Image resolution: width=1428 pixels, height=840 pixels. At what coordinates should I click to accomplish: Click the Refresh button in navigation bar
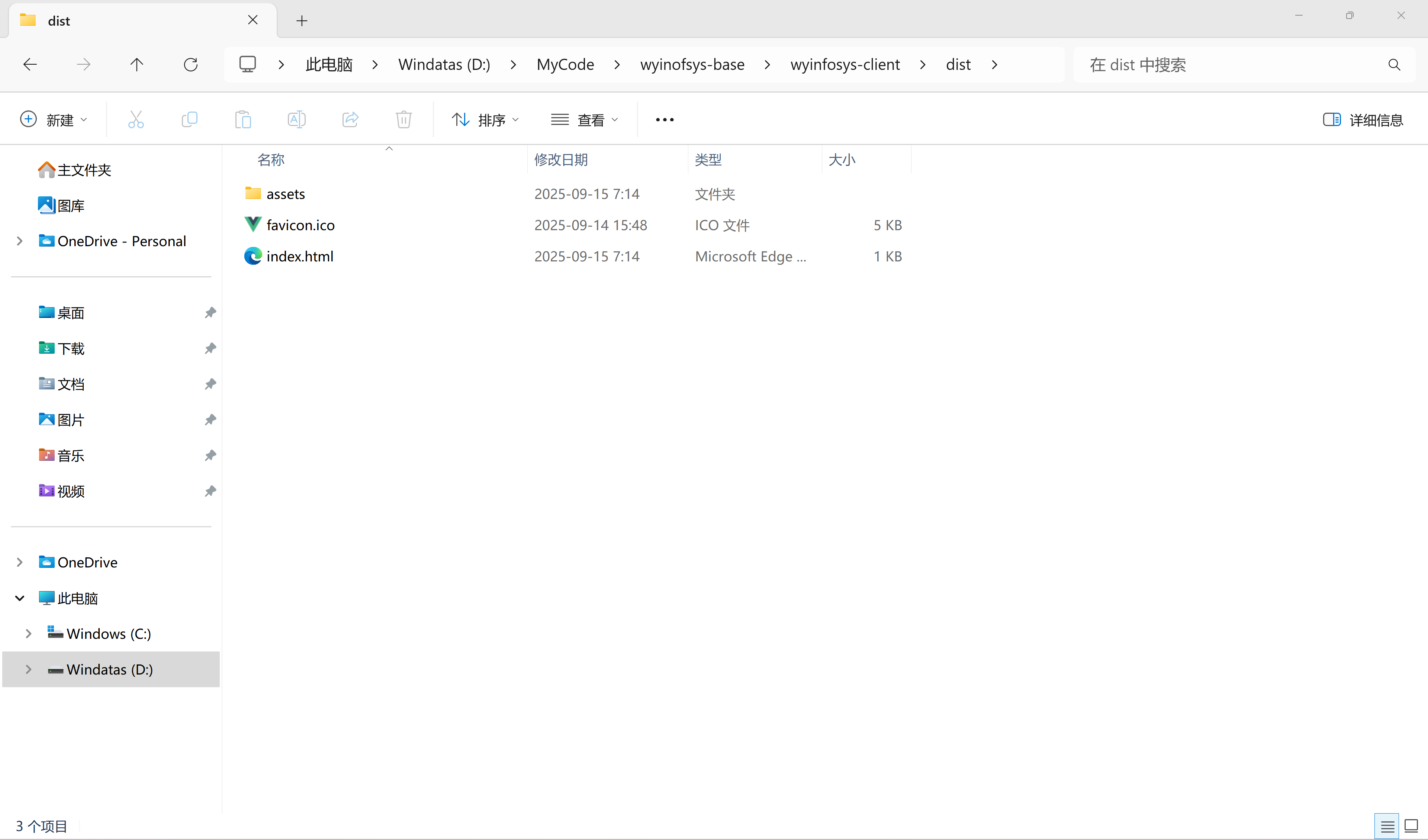point(190,65)
